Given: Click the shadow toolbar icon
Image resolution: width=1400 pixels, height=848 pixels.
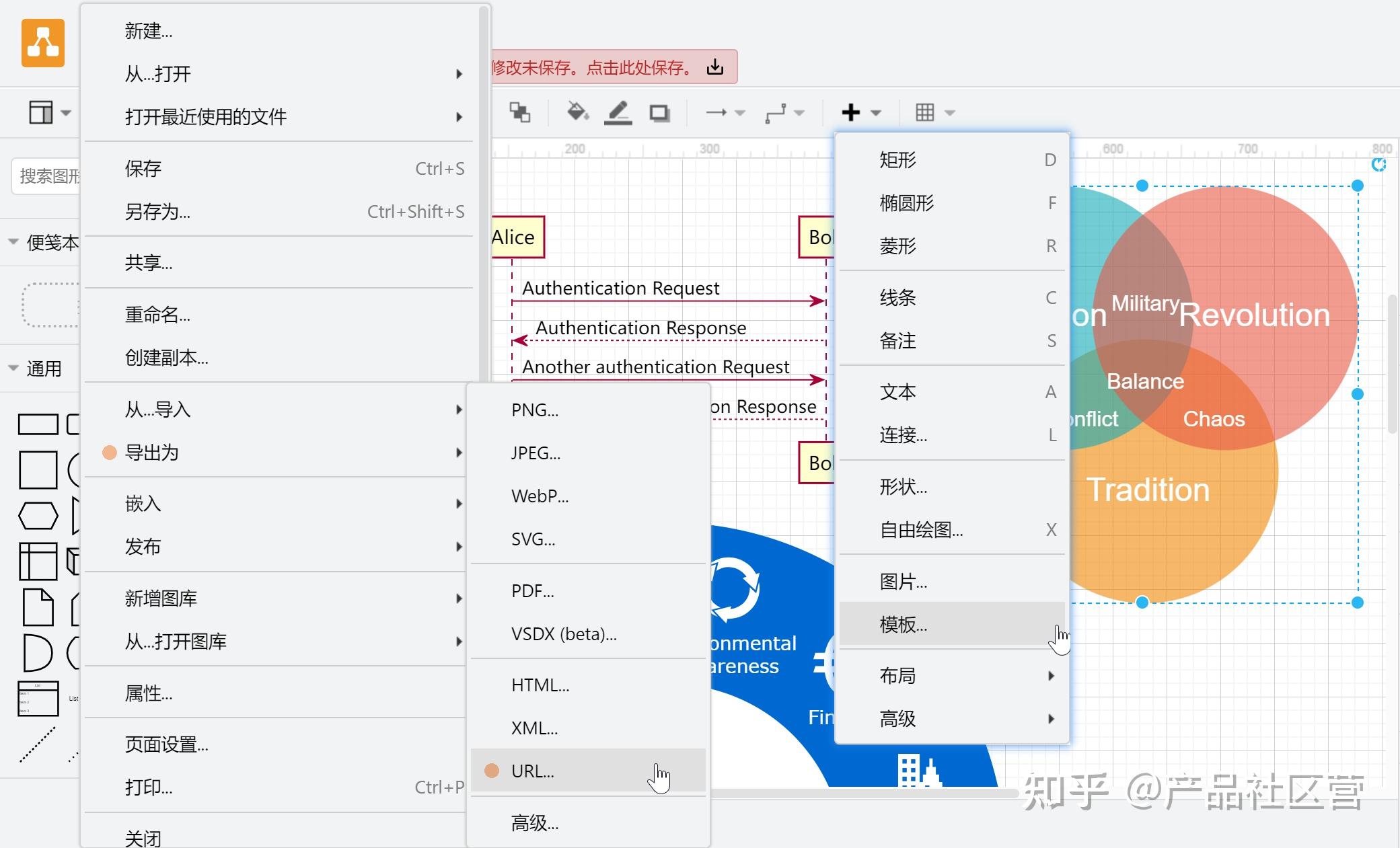Looking at the screenshot, I should [x=658, y=112].
